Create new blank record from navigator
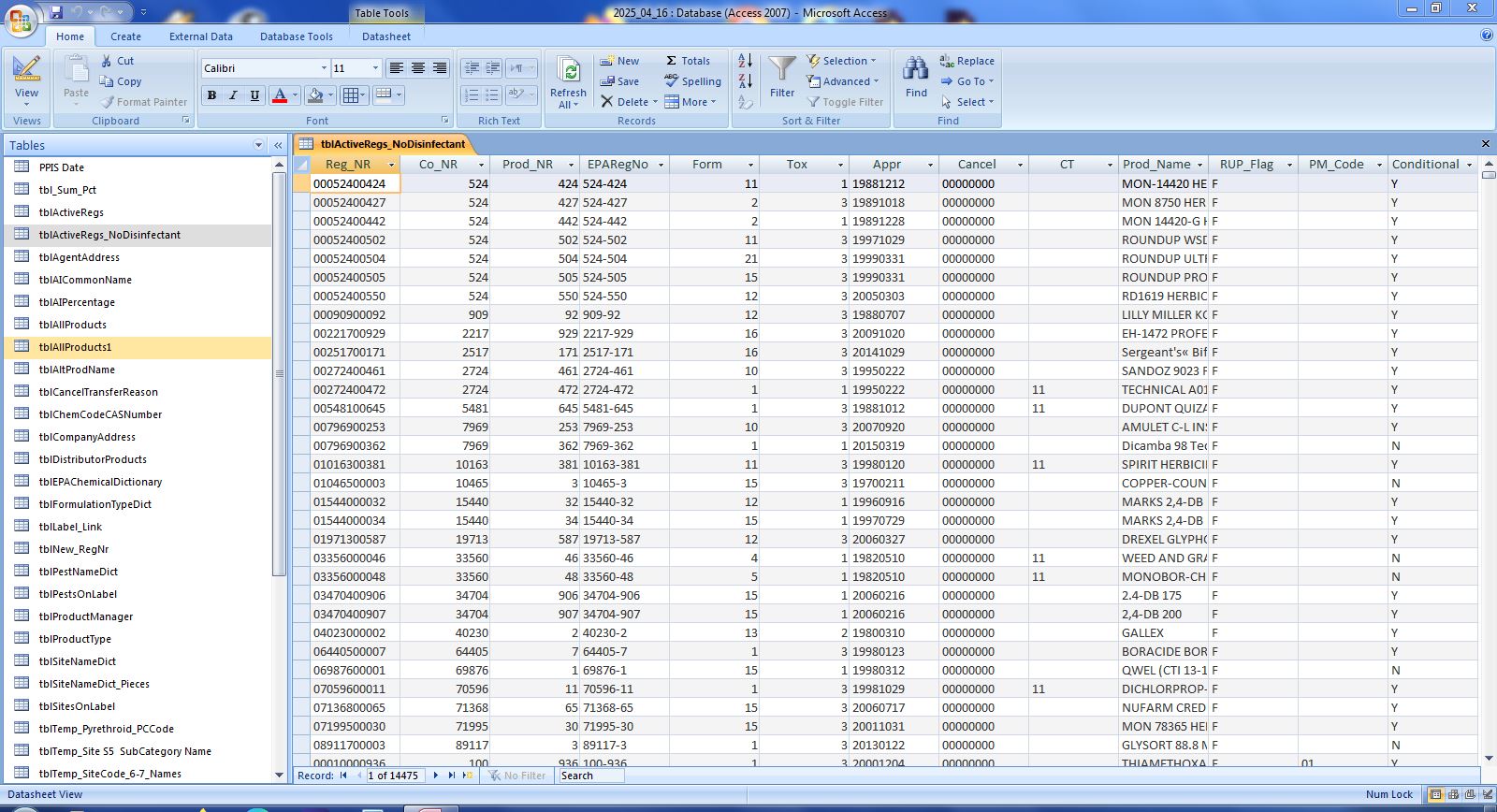 click(x=467, y=776)
